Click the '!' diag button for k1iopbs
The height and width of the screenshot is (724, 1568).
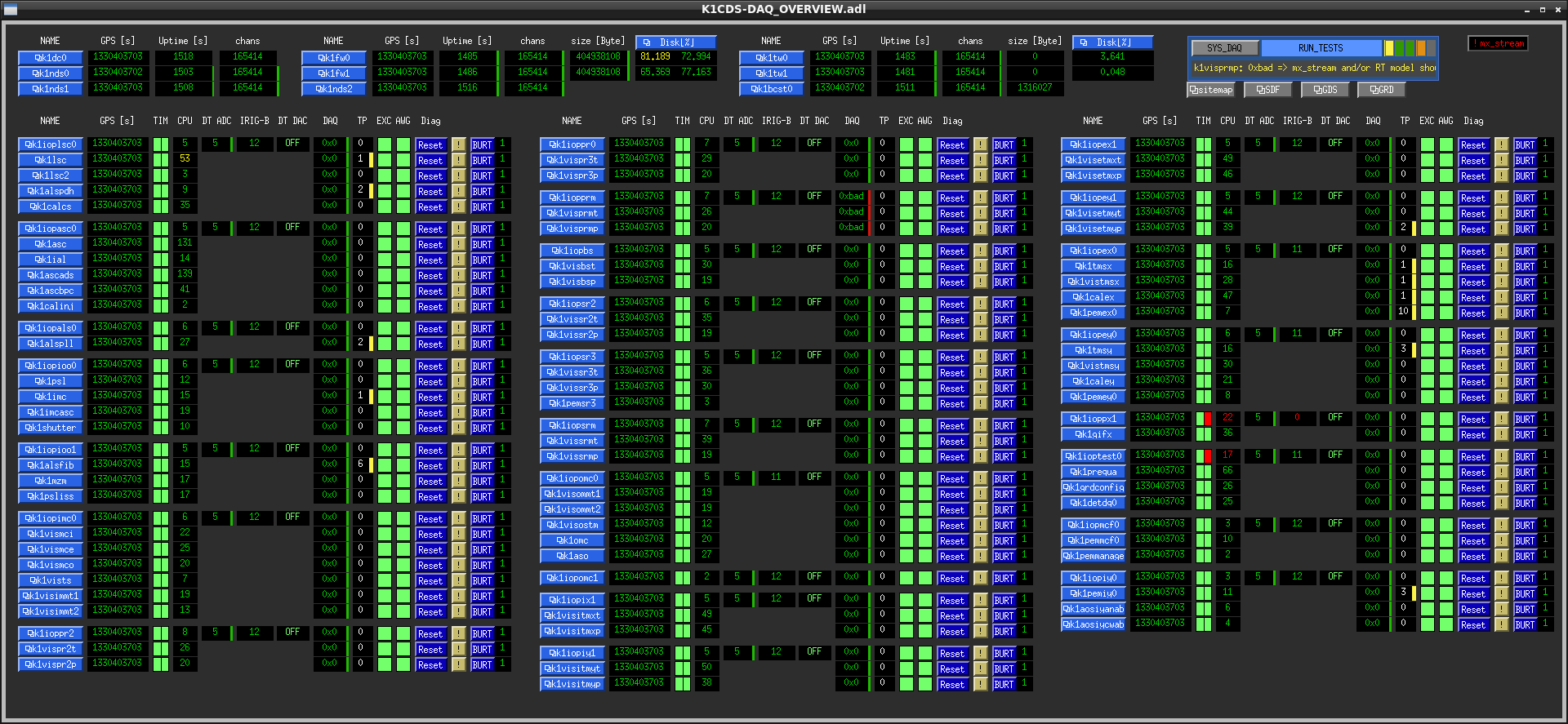[981, 251]
